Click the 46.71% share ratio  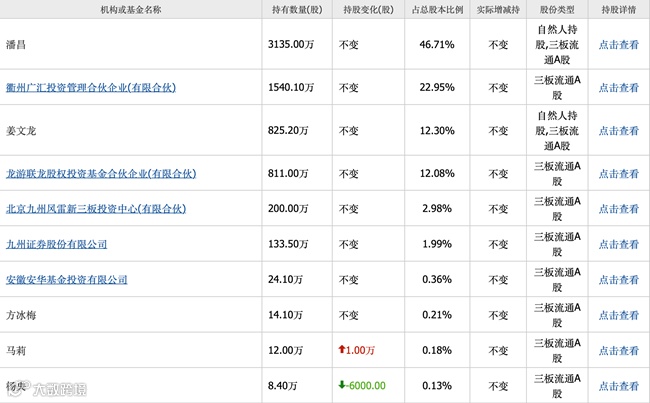(x=437, y=44)
